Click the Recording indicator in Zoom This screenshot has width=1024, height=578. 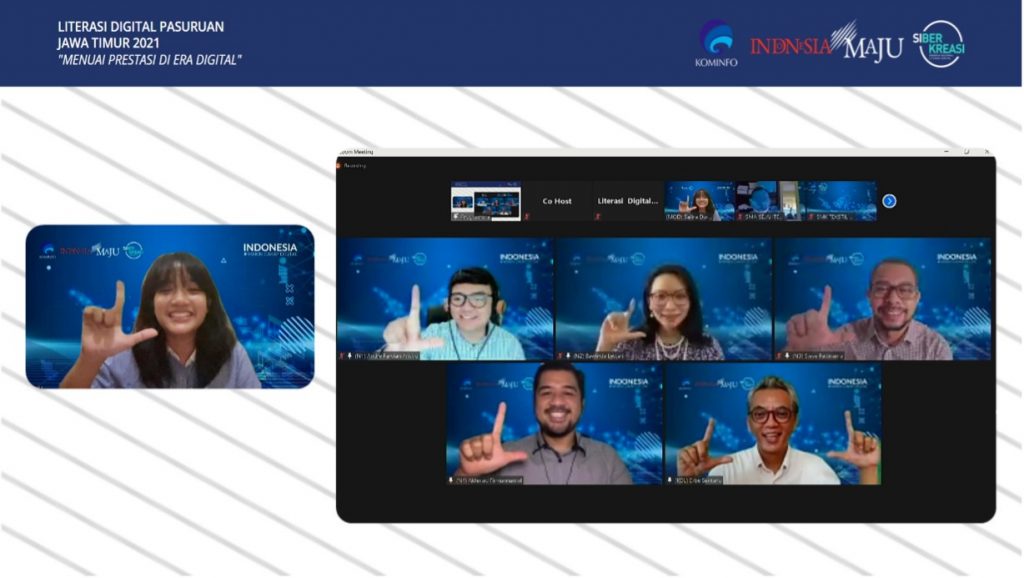click(351, 165)
